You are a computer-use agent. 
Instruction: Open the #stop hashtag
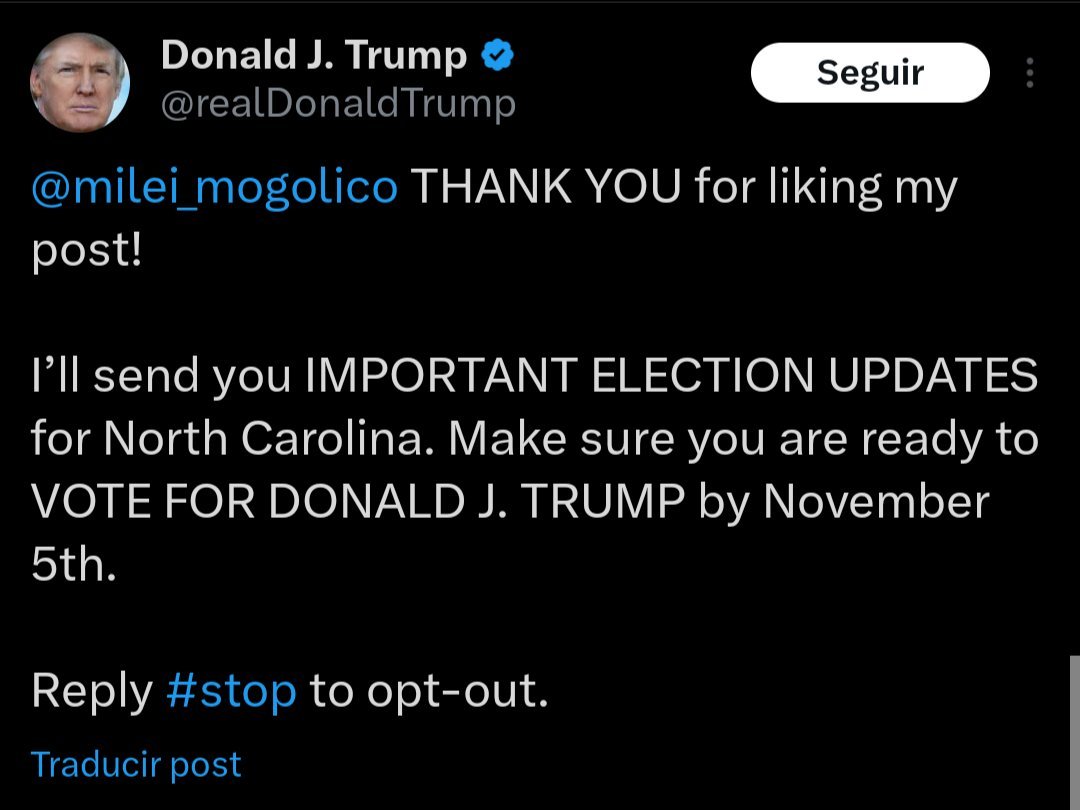(x=231, y=691)
